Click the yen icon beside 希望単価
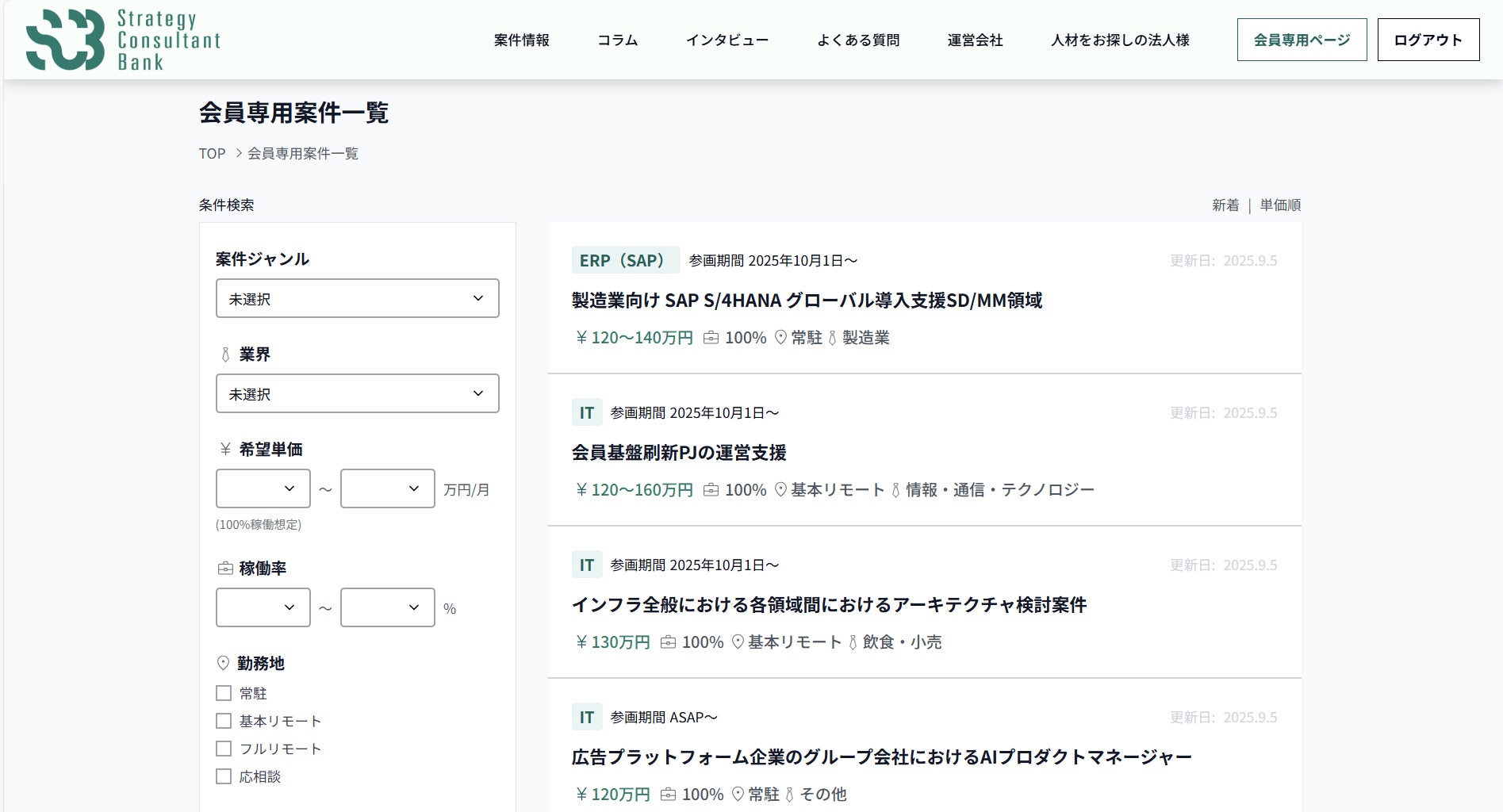 click(225, 450)
